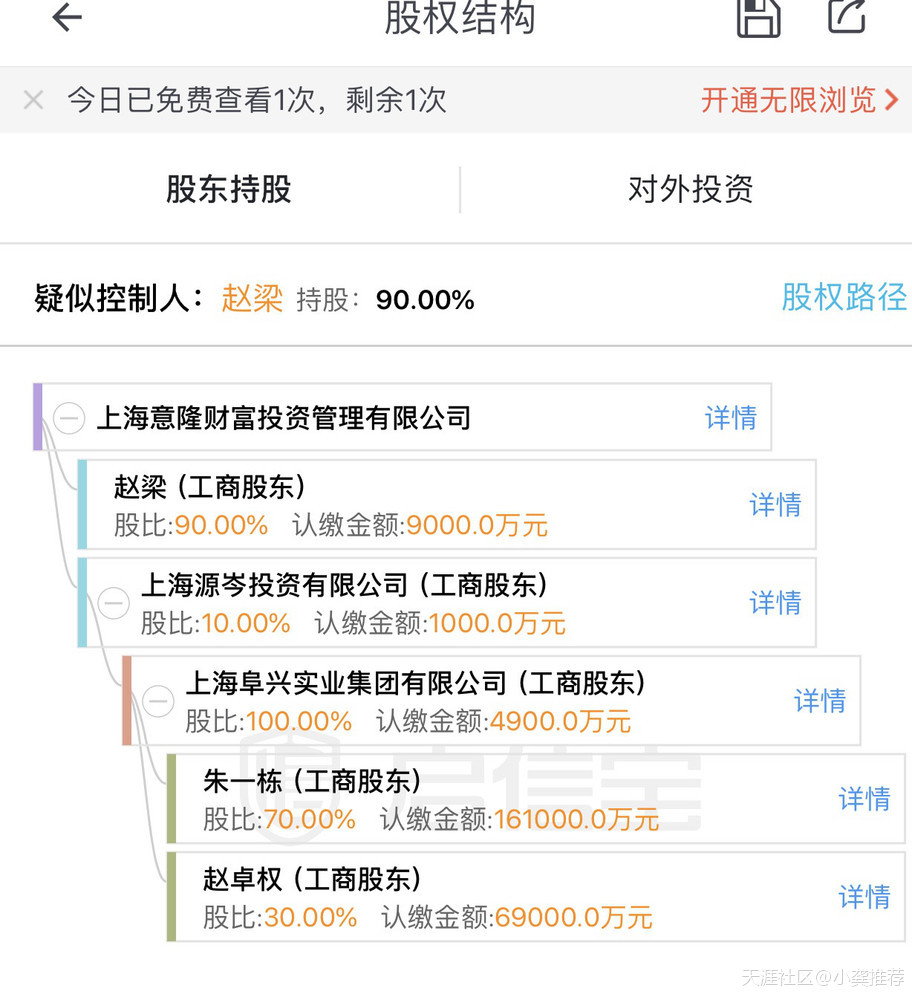Select the 股东持股 tab
The image size is (912, 997).
tap(227, 189)
